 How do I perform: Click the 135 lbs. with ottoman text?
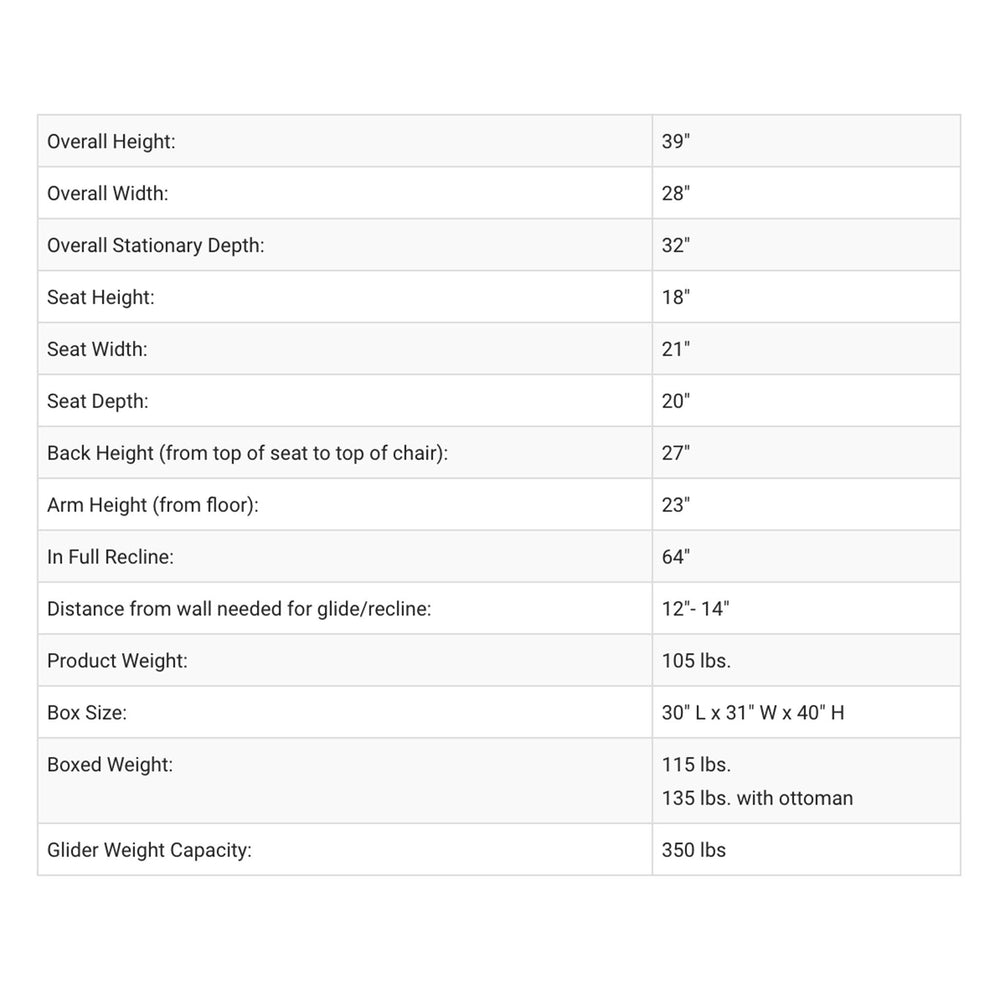[x=757, y=798]
